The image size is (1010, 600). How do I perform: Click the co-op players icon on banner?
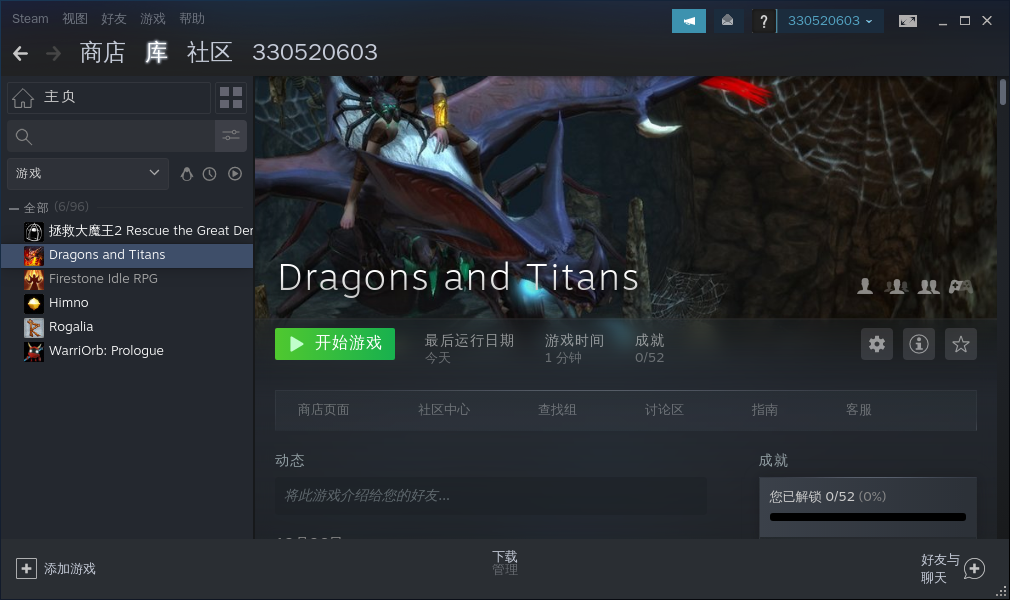(928, 286)
